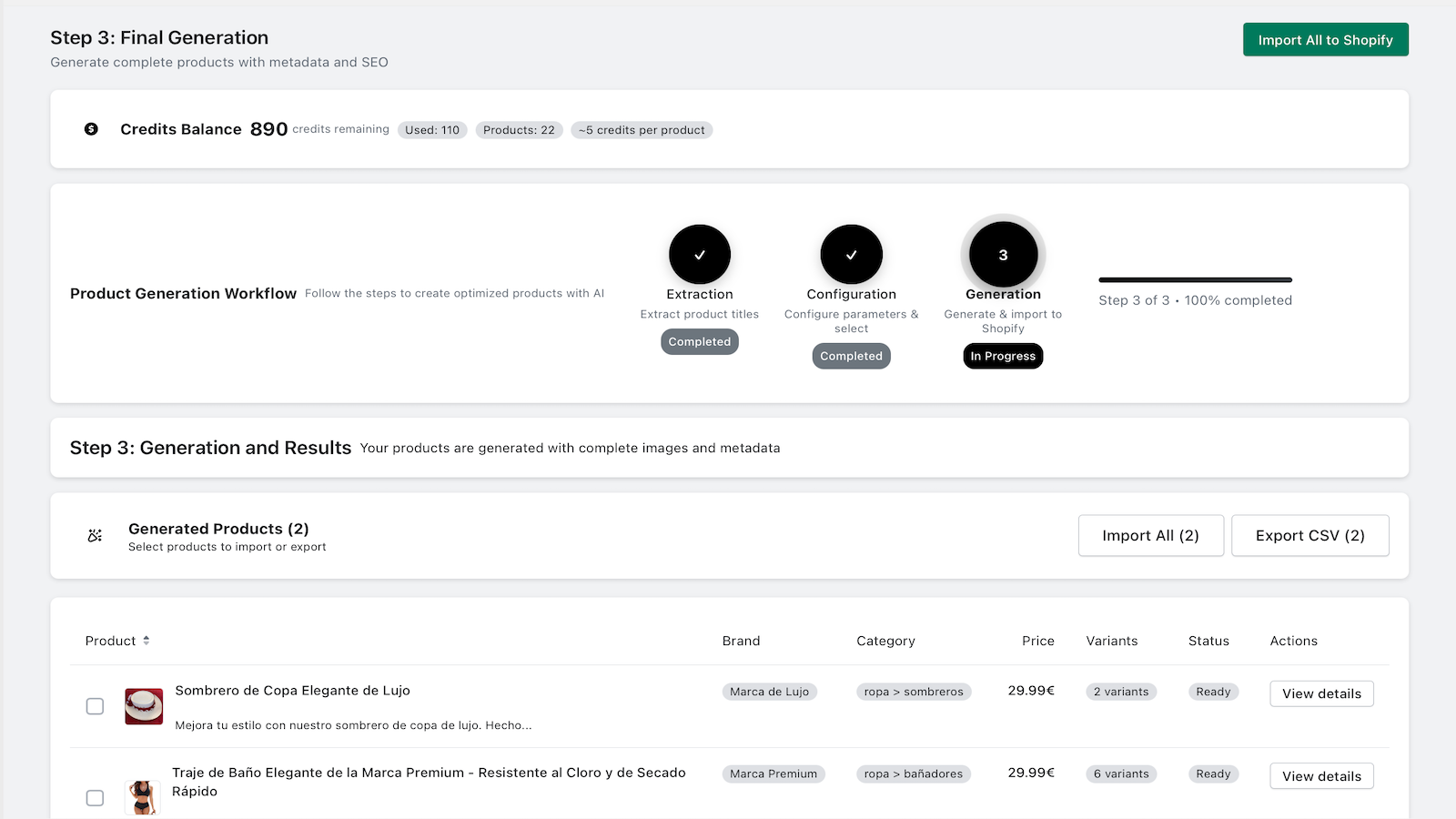Click the Credits Balance coin icon
Viewport: 1456px width, 819px height.
click(90, 129)
